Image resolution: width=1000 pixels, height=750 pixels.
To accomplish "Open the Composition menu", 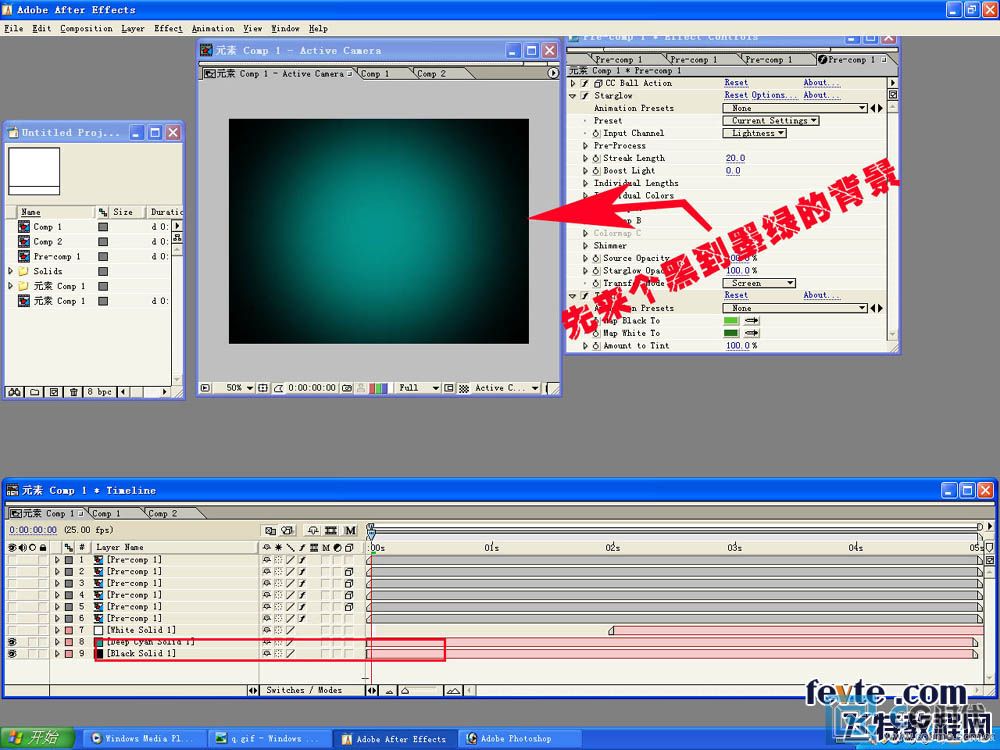I will pyautogui.click(x=86, y=29).
